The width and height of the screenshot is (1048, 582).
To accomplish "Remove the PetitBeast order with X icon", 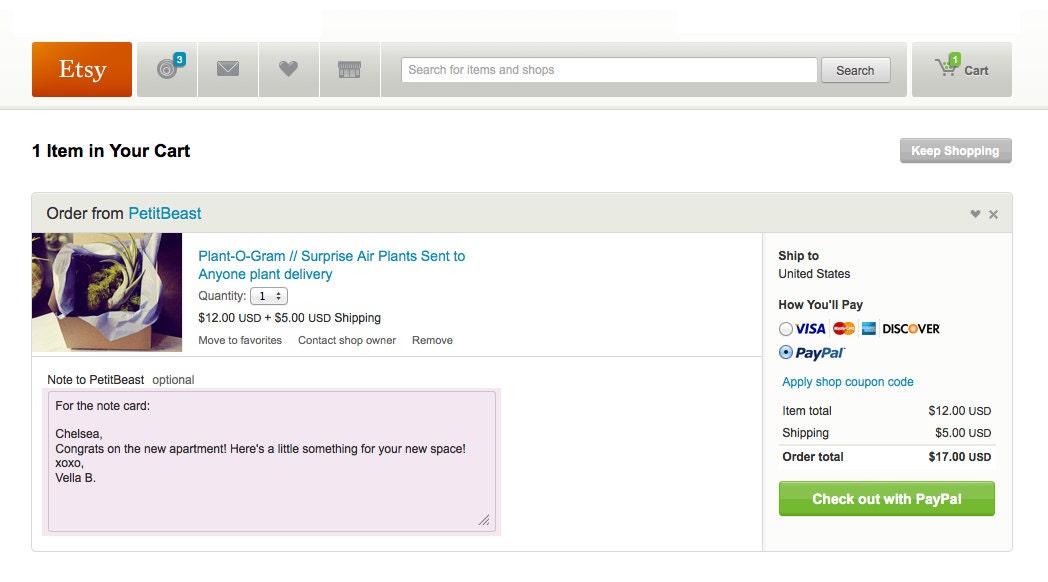I will point(993,214).
